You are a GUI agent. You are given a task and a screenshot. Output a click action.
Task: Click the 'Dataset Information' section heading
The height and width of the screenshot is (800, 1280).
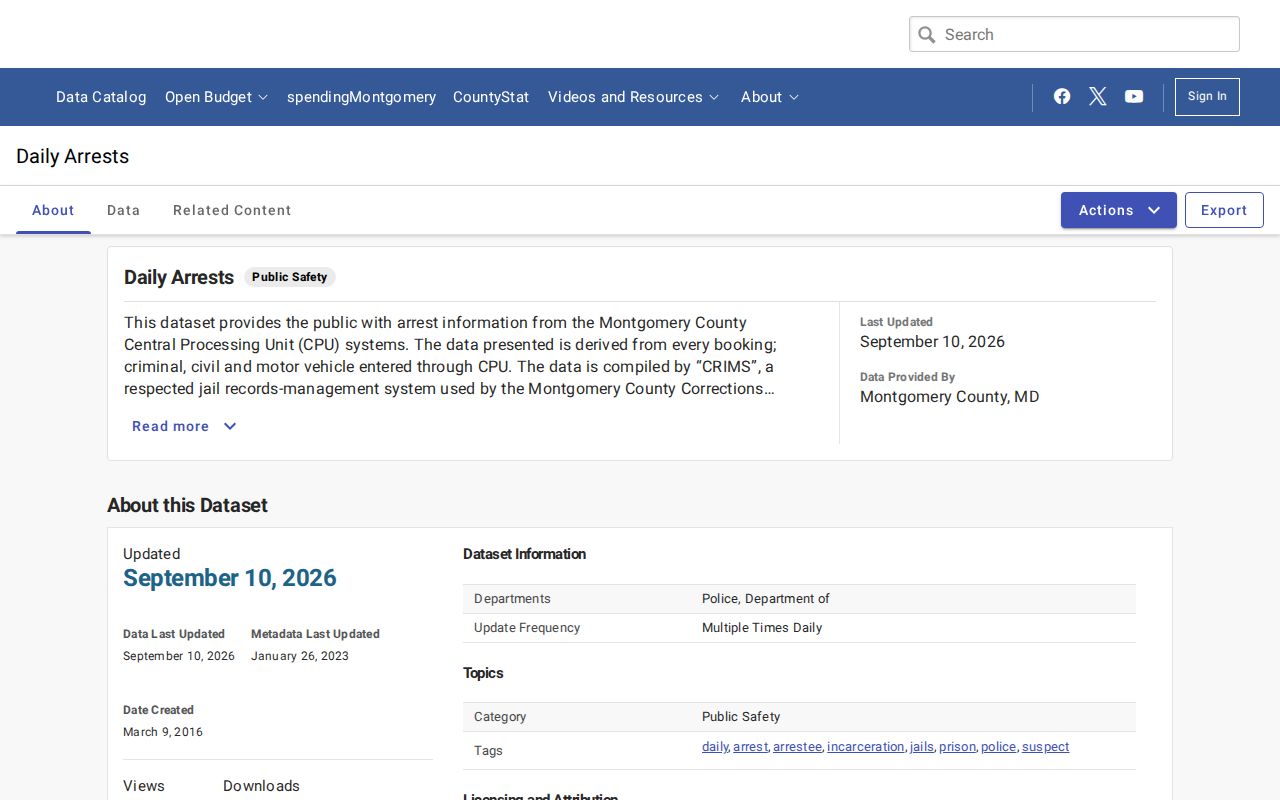click(524, 554)
